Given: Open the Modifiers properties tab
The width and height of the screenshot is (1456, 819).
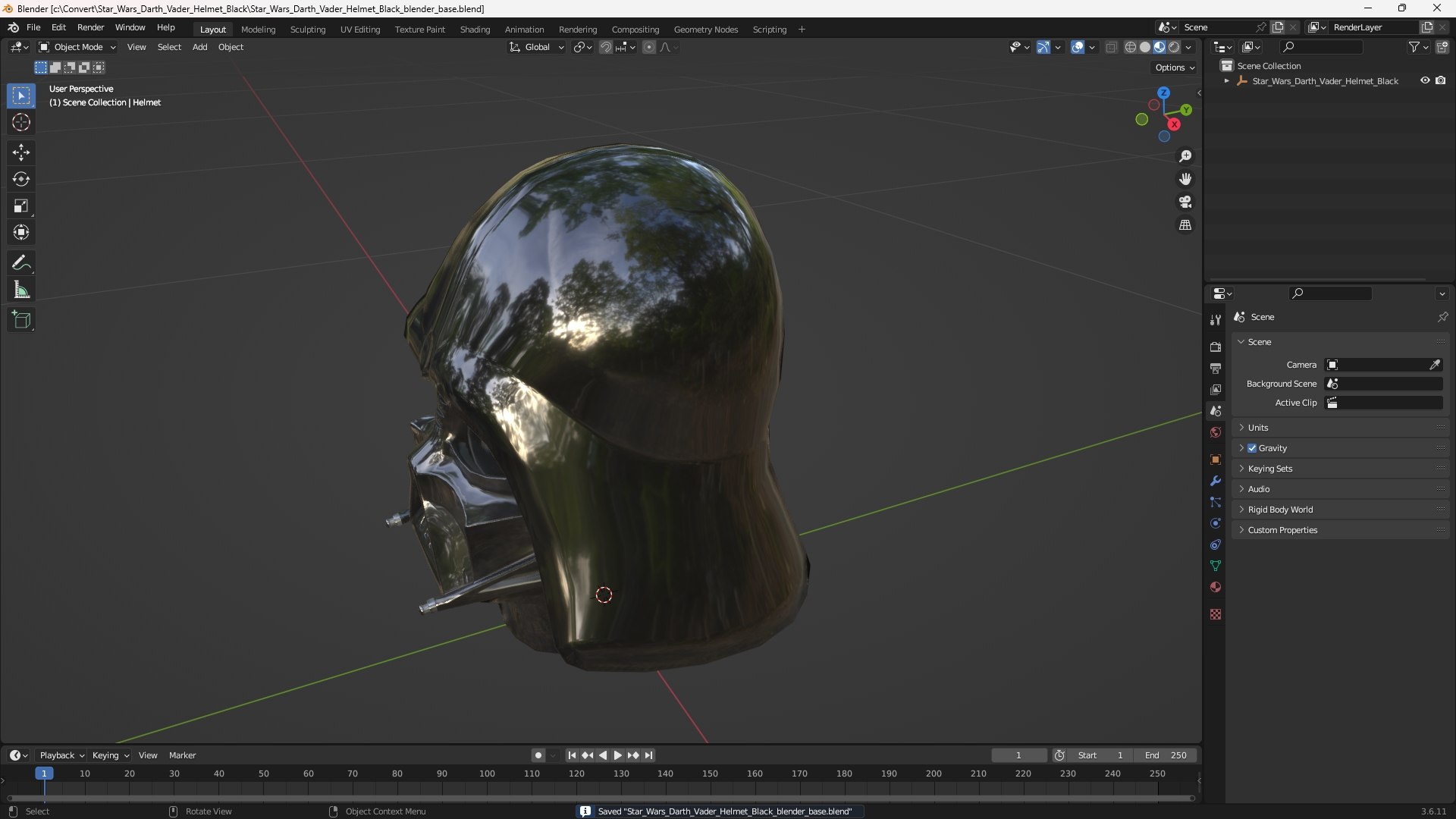Looking at the screenshot, I should click(x=1216, y=481).
